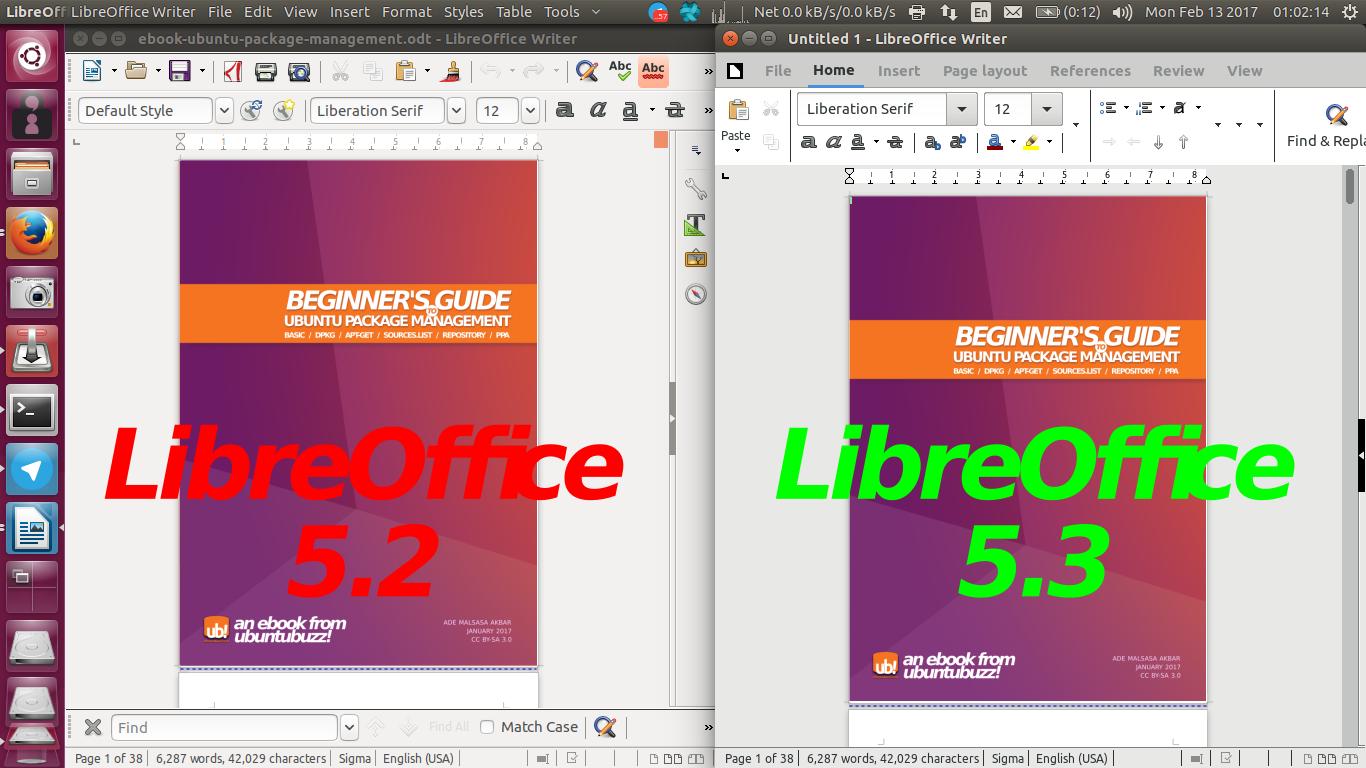Switch to Review tab

click(1178, 71)
